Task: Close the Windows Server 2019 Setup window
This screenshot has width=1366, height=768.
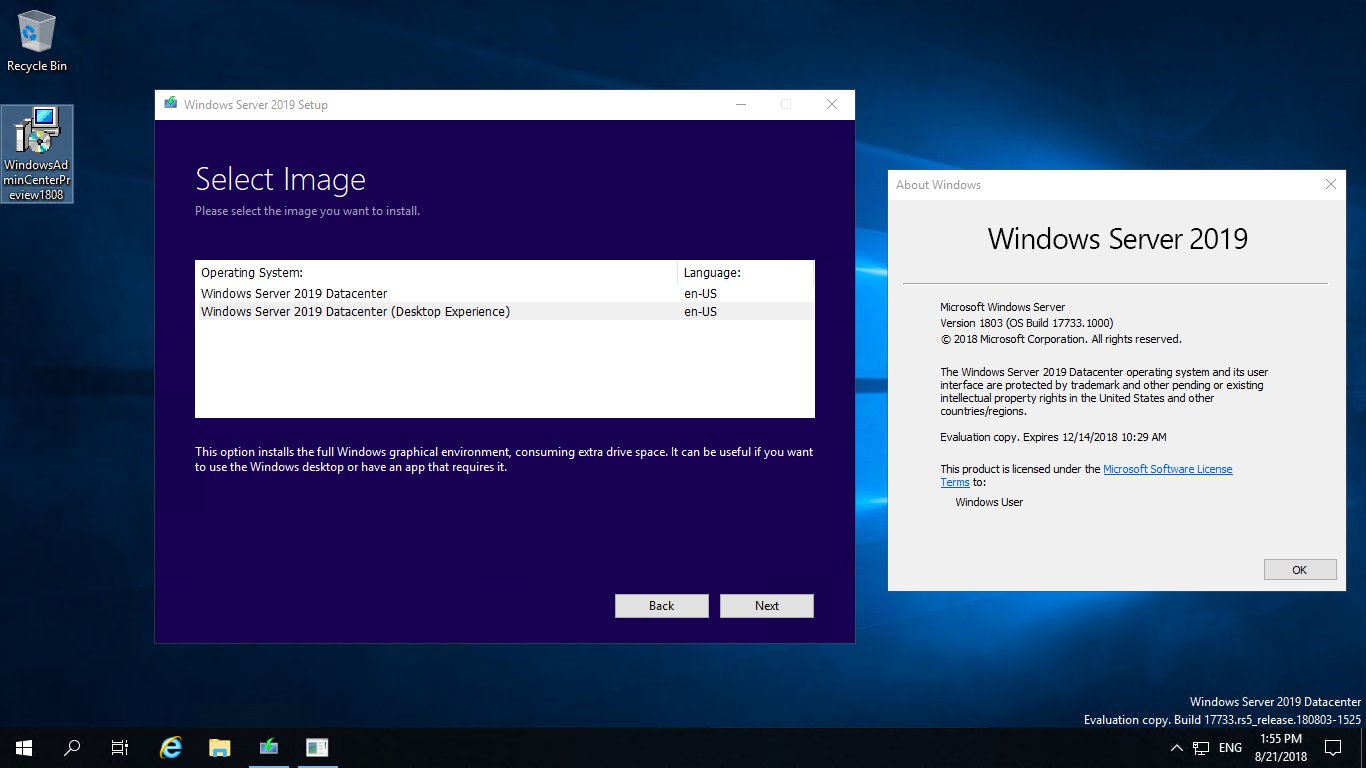Action: (832, 104)
